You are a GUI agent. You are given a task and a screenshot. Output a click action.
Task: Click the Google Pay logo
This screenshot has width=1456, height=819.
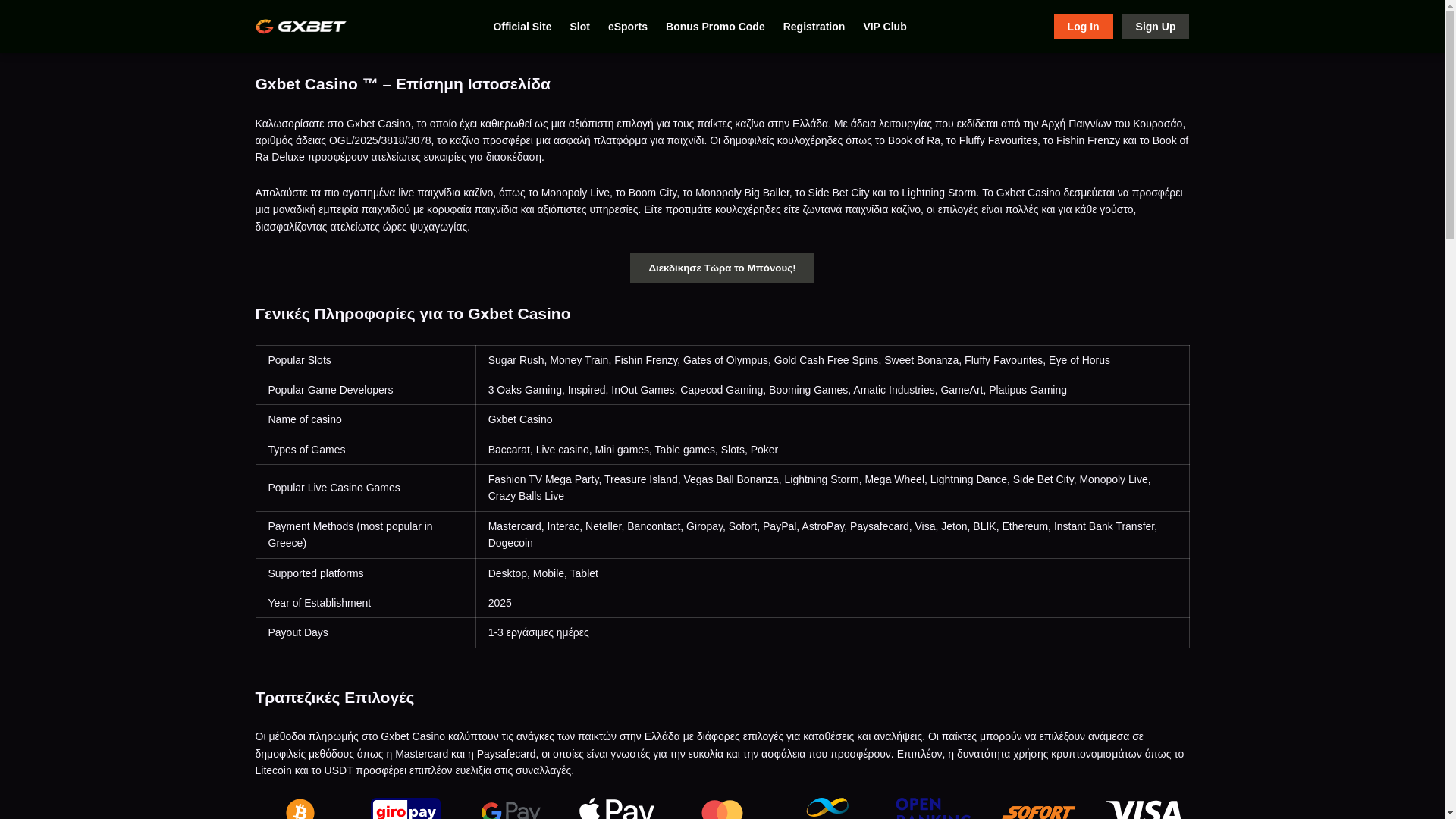[511, 811]
